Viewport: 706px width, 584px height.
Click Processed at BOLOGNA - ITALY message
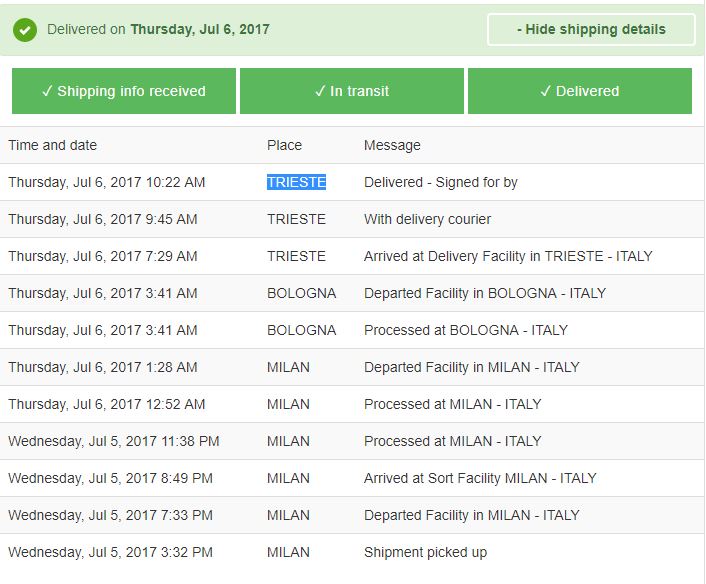pyautogui.click(x=466, y=330)
